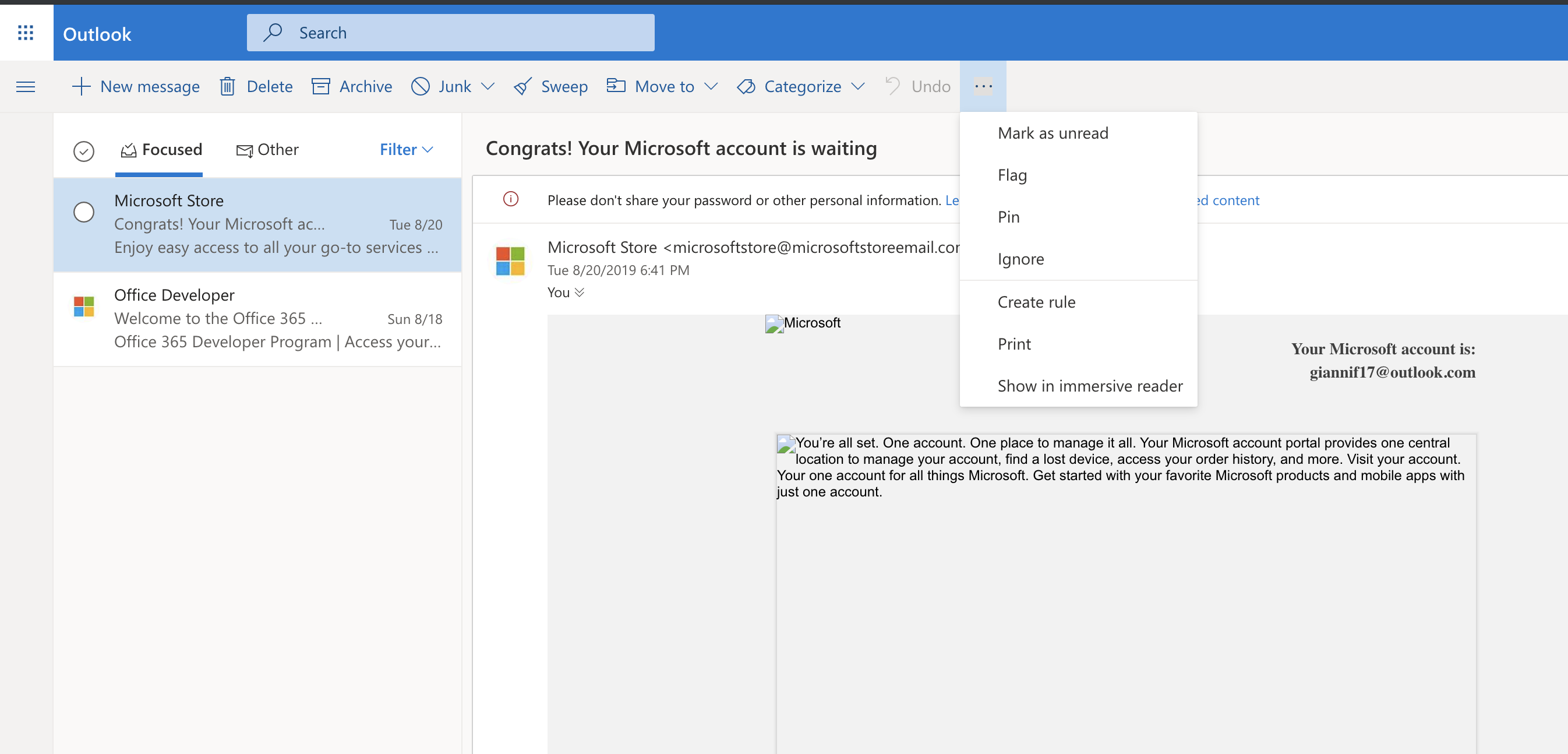Pin the current email
This screenshot has height=754, width=1568.
1009,217
